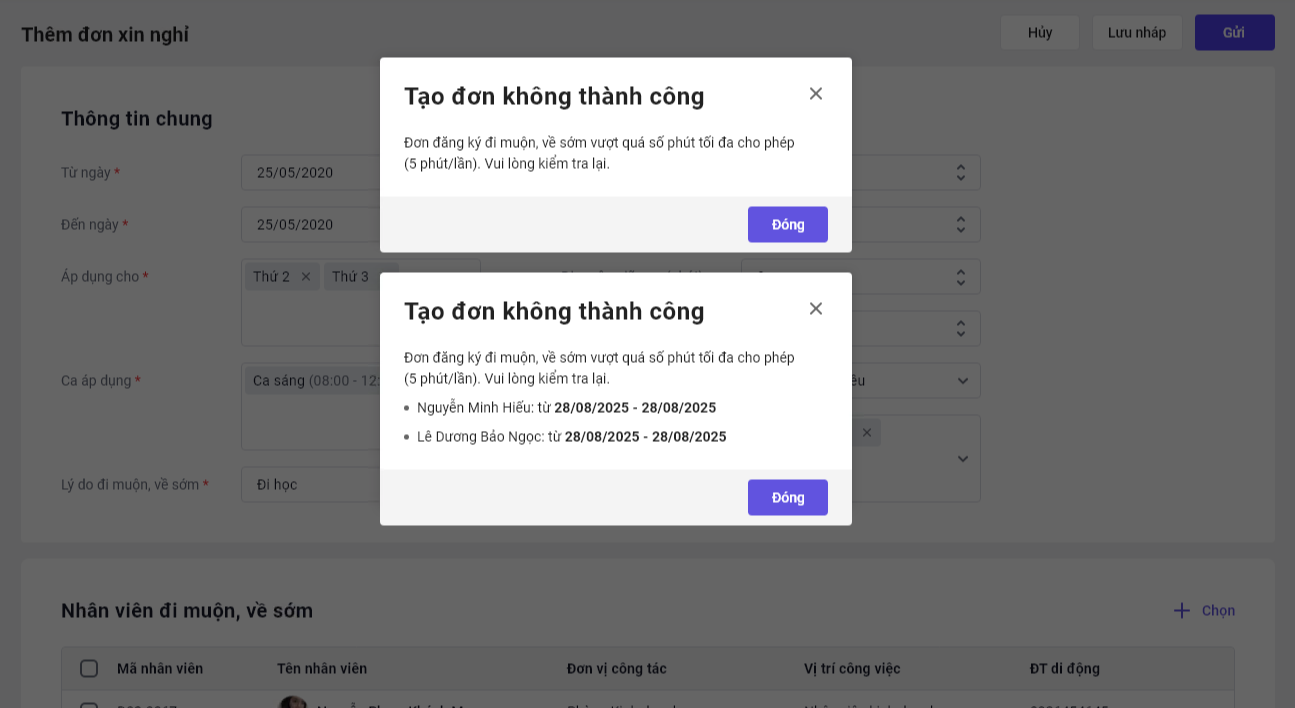Click the plus icon beside Chọn
Image resolution: width=1295 pixels, height=708 pixels.
(1182, 611)
